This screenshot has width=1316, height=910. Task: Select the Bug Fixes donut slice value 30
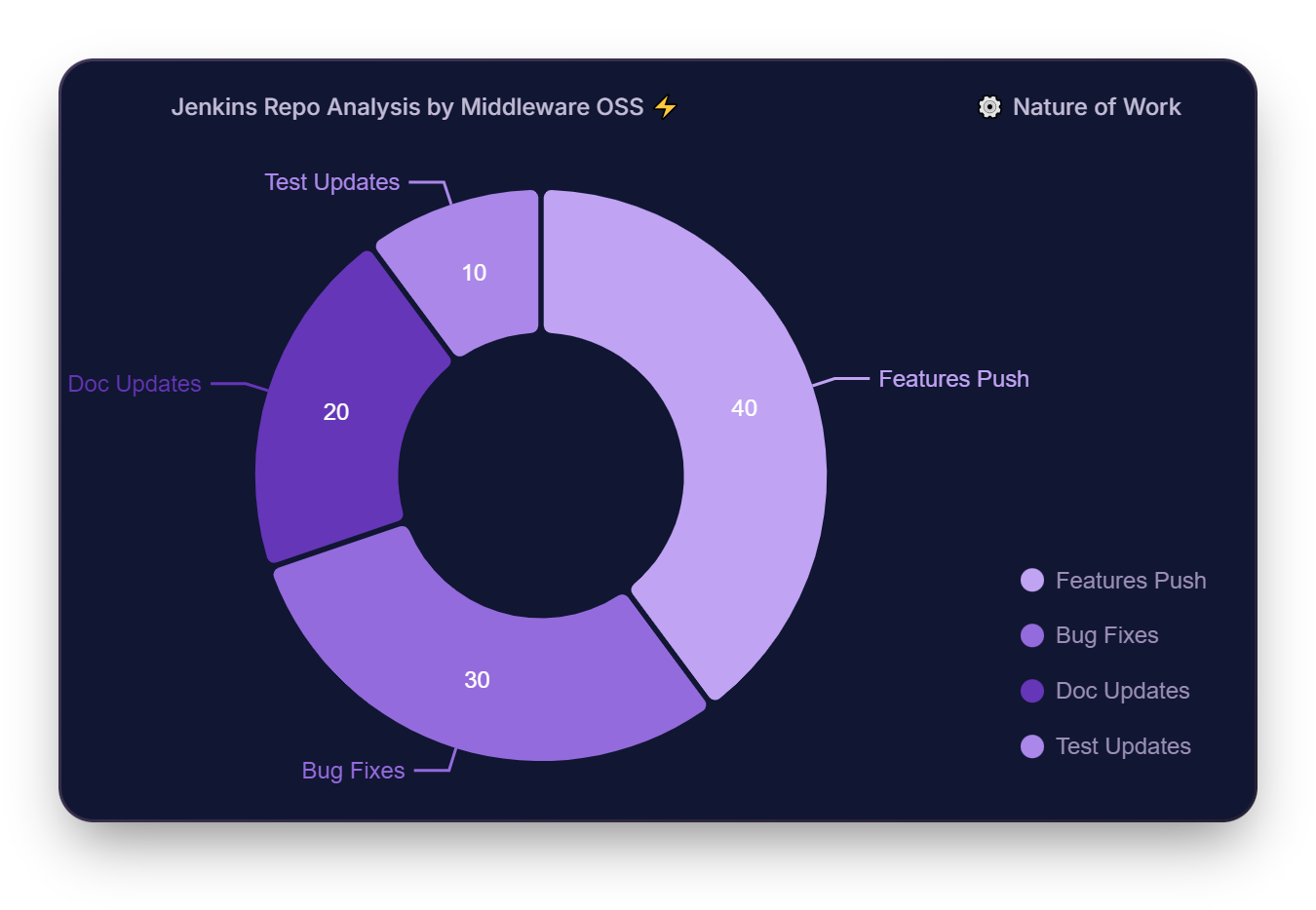point(477,680)
